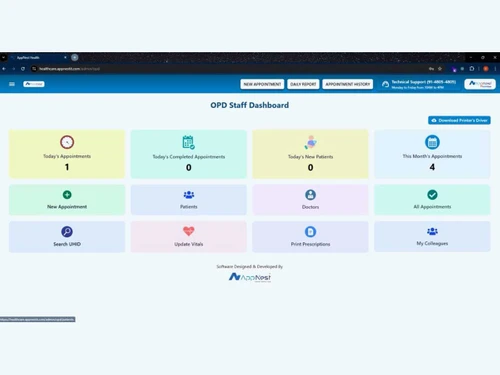
Task: Click the browser address bar URL
Action: click(69, 69)
